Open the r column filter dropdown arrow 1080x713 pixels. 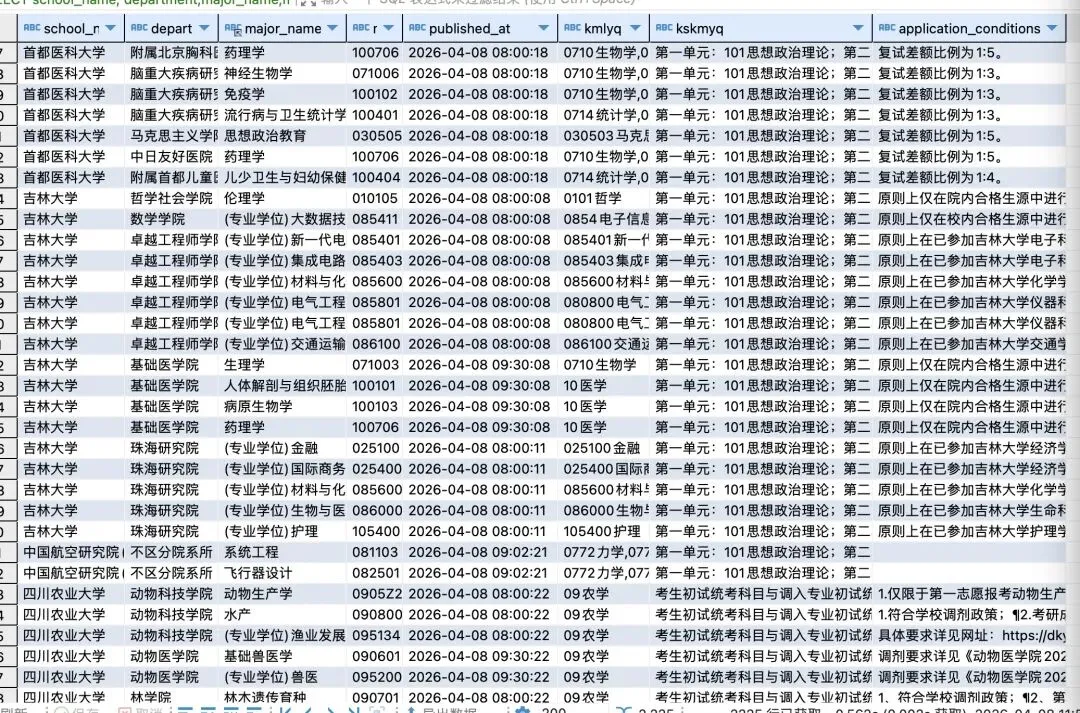coord(388,28)
